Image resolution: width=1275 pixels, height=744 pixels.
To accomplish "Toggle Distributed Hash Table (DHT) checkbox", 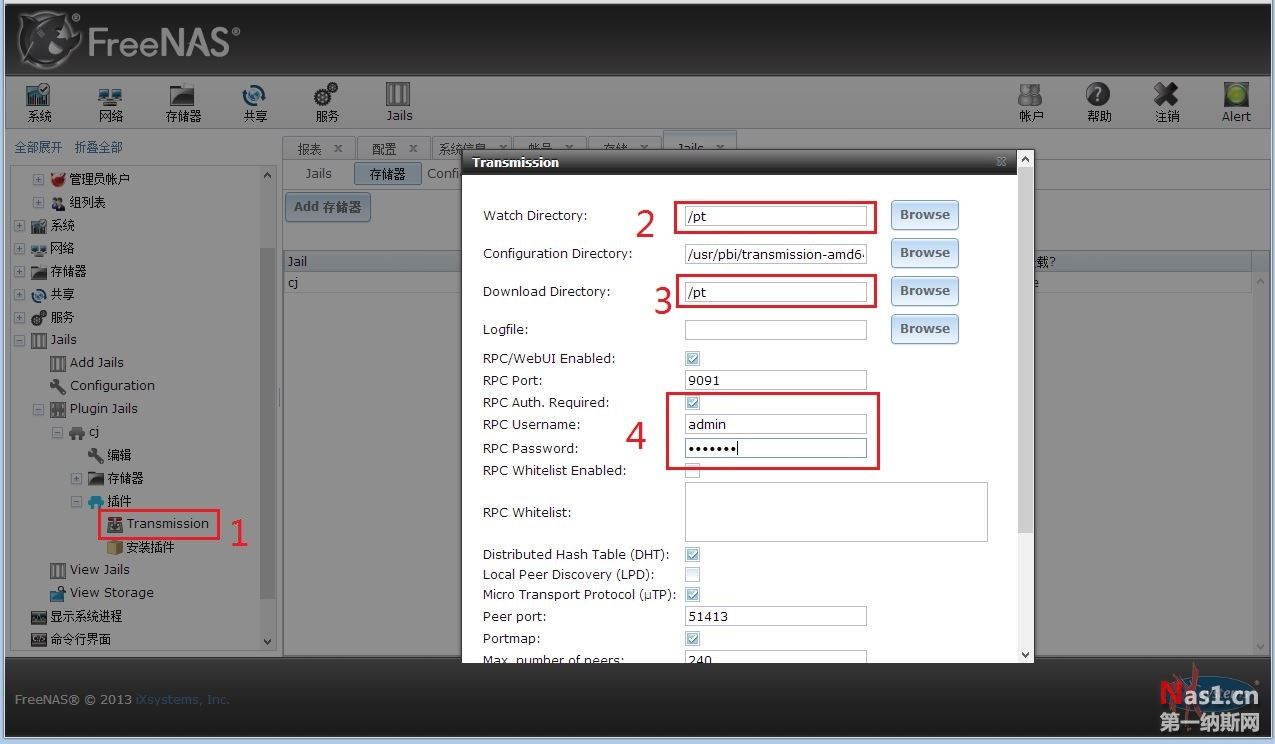I will [692, 554].
